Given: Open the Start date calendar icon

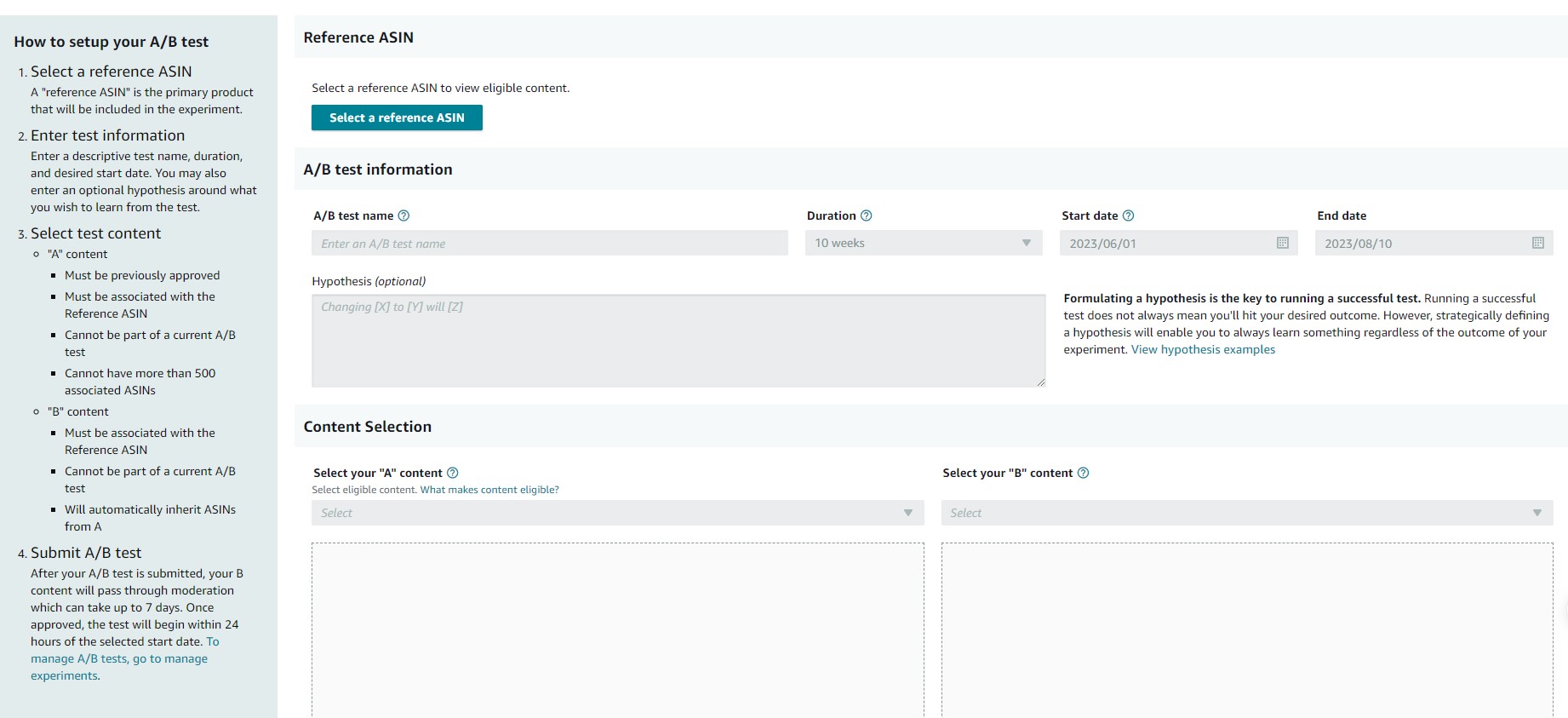Looking at the screenshot, I should 1282,244.
